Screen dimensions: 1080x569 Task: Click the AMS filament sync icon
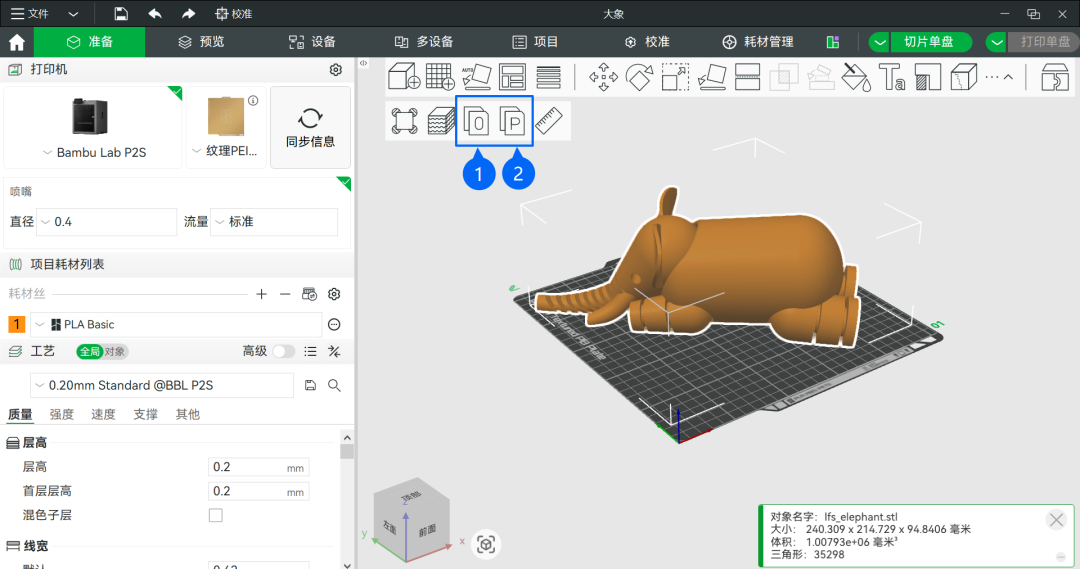[309, 294]
